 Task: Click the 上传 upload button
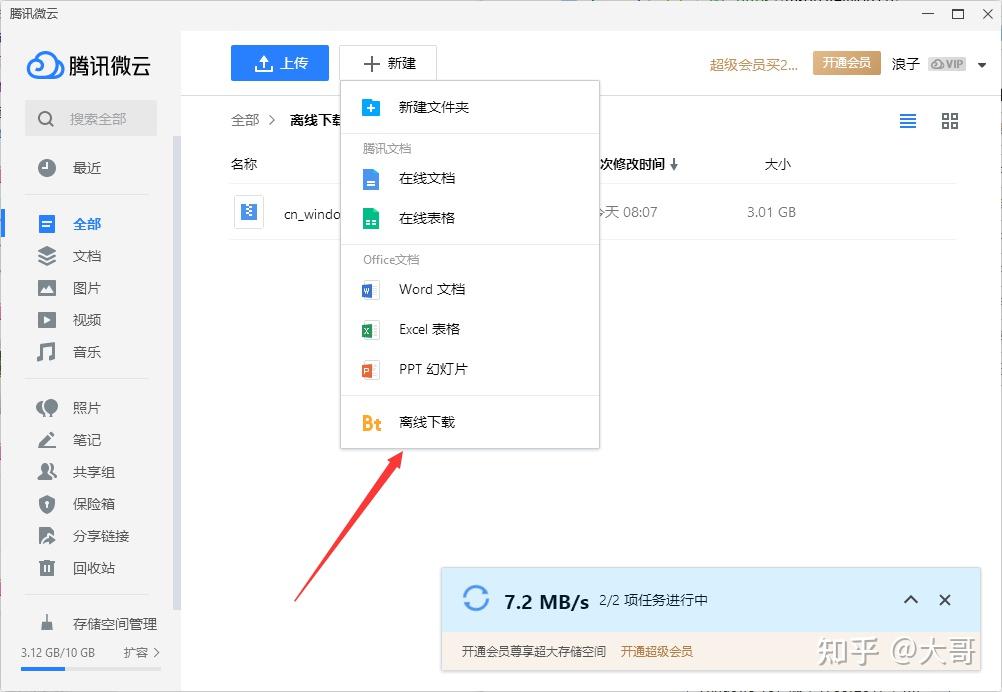click(280, 63)
